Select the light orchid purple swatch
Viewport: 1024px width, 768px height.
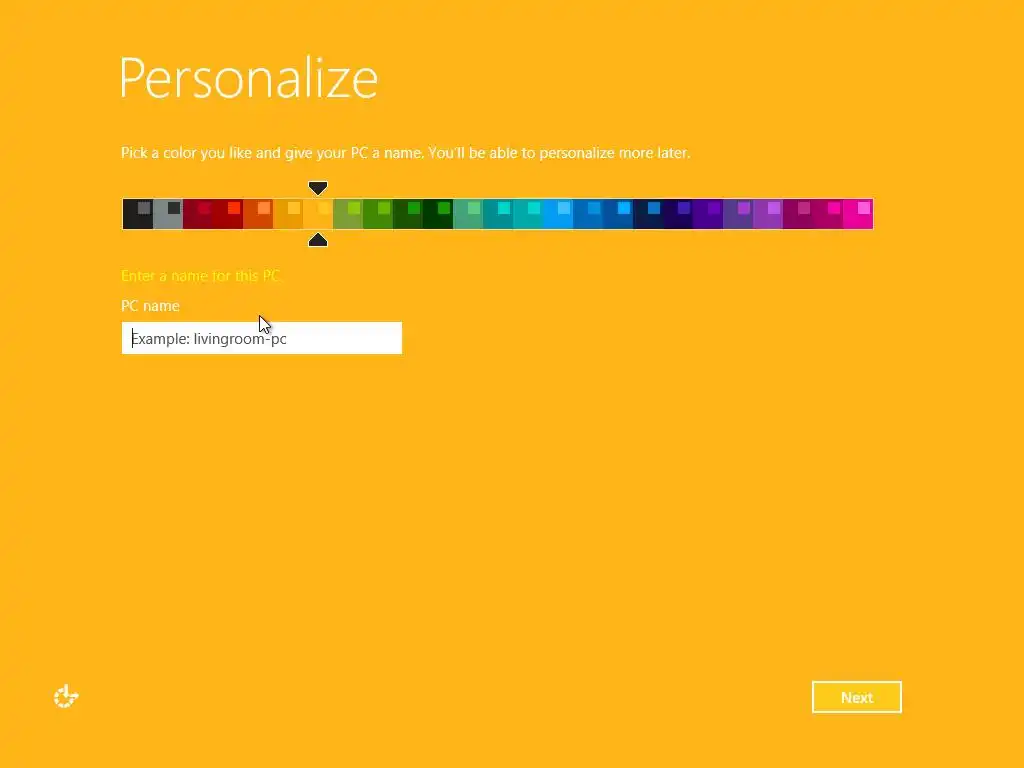pyautogui.click(x=769, y=214)
